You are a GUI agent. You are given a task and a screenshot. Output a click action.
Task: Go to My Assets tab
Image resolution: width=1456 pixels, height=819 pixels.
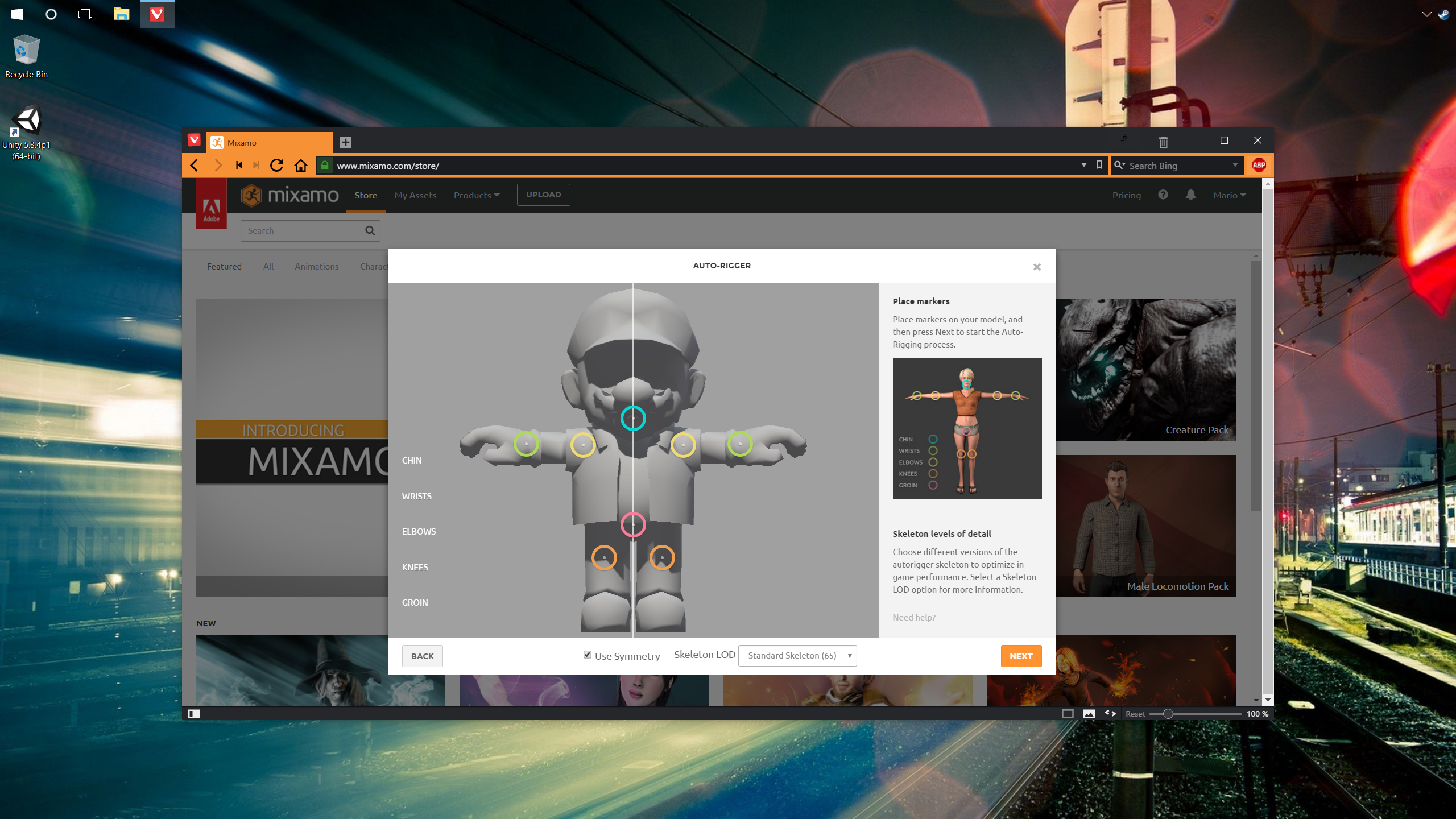click(x=415, y=195)
